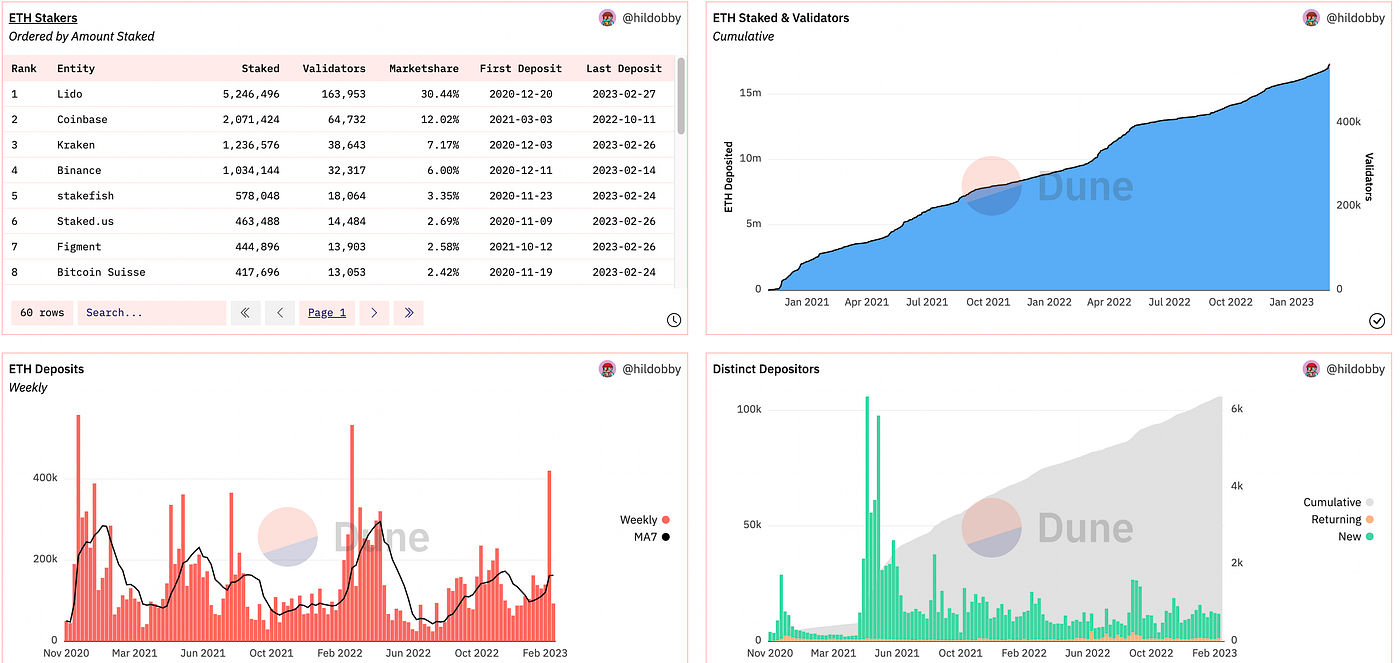The width and height of the screenshot is (1400, 663).
Task: Click the black MA7 legend dot
Action: coord(665,537)
